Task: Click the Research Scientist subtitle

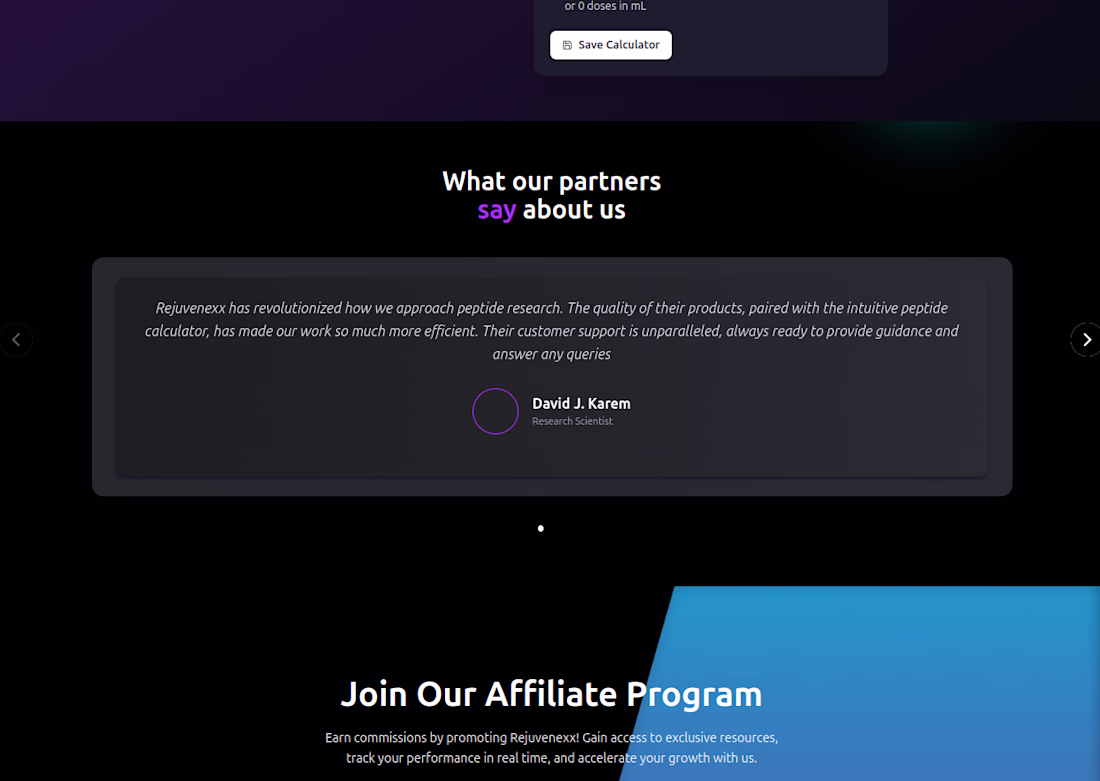Action: point(572,422)
